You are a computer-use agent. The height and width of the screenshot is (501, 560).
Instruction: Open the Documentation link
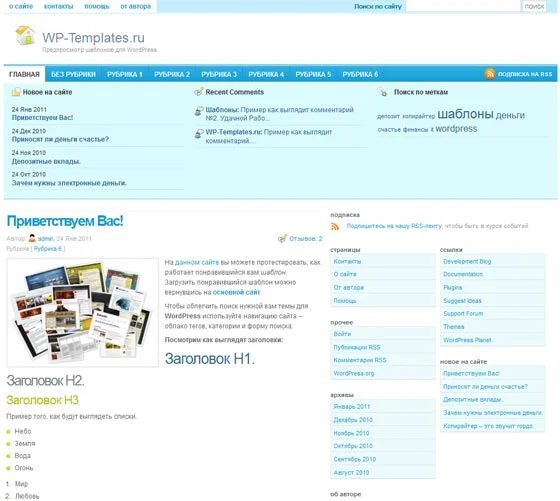click(x=463, y=274)
